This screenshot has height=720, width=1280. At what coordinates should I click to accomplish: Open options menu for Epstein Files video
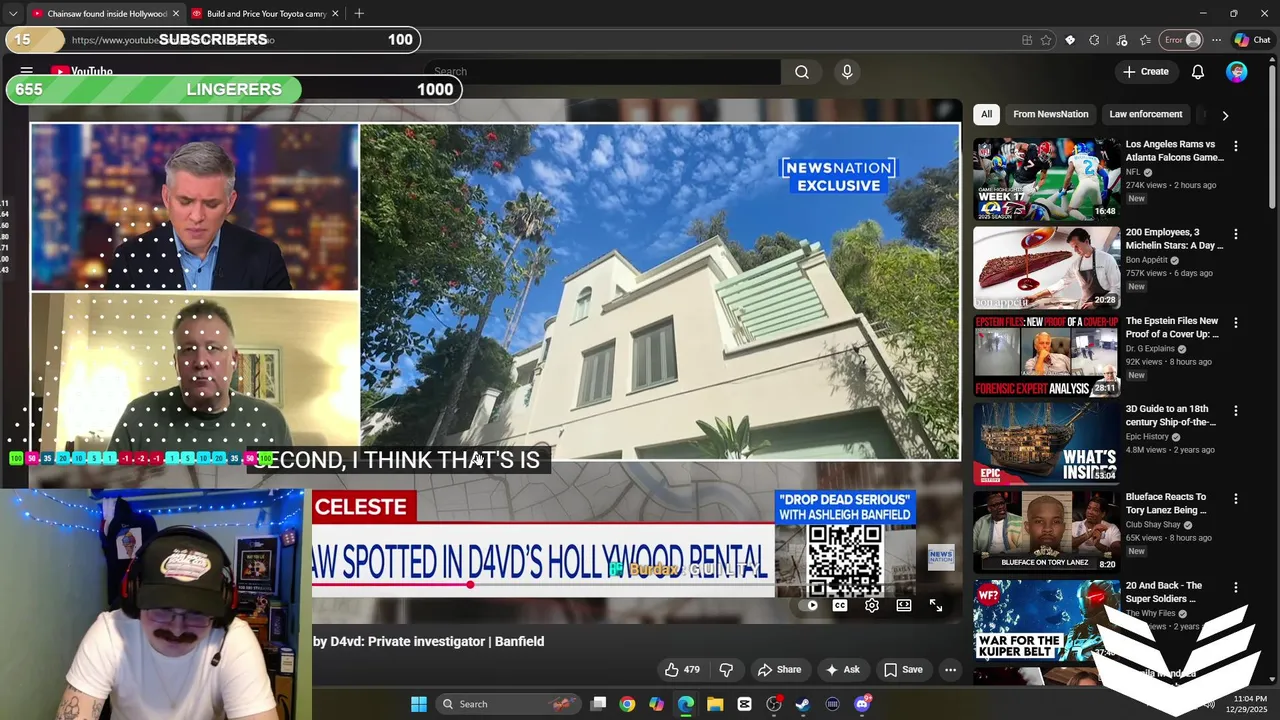[1236, 323]
